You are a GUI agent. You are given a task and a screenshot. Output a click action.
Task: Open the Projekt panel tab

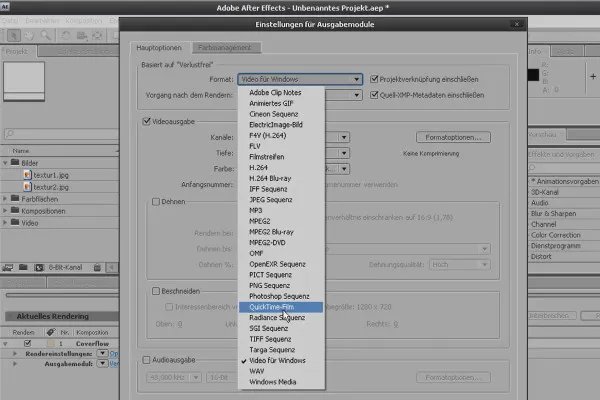[x=17, y=51]
